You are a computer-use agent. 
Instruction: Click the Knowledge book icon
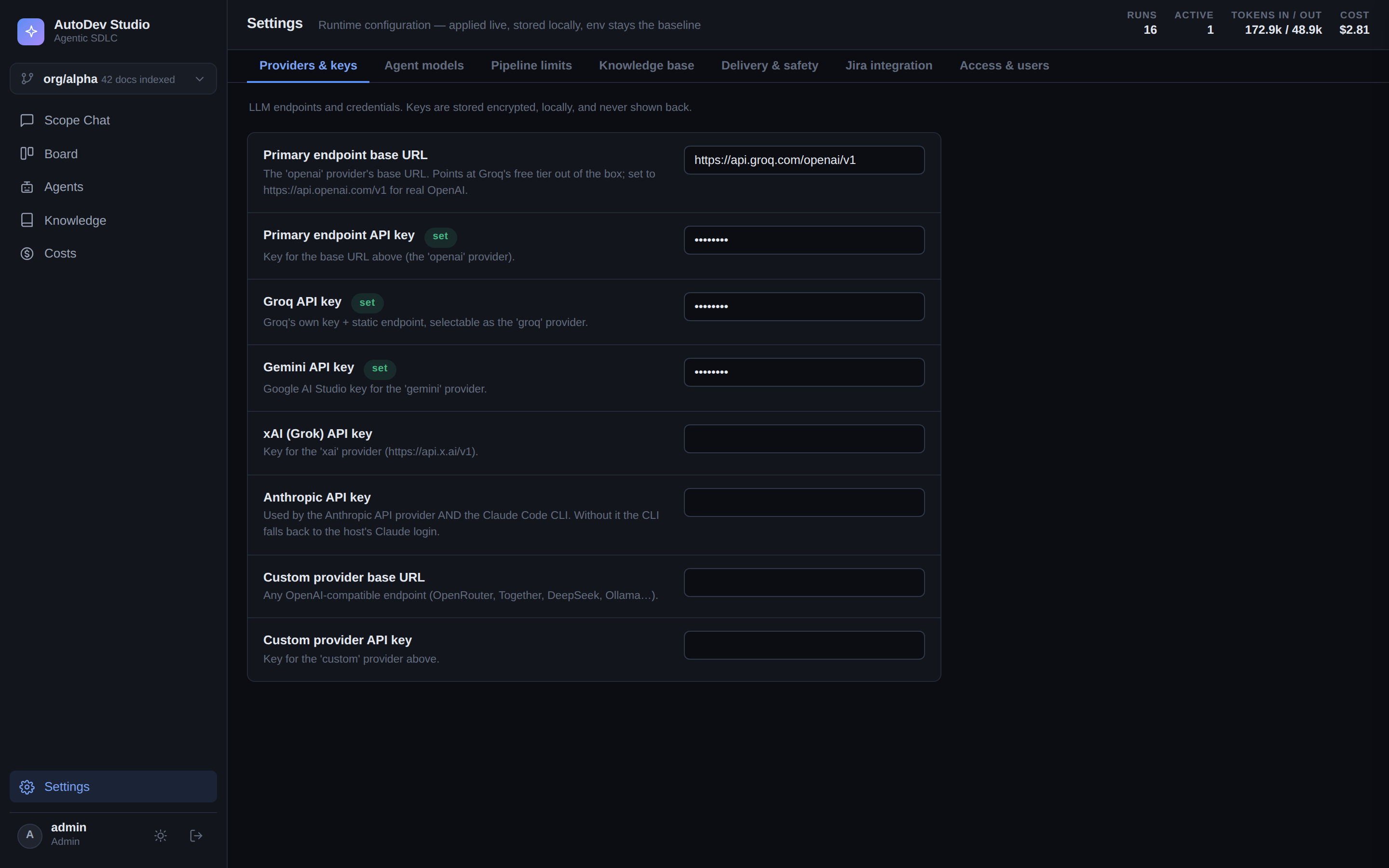click(x=27, y=220)
